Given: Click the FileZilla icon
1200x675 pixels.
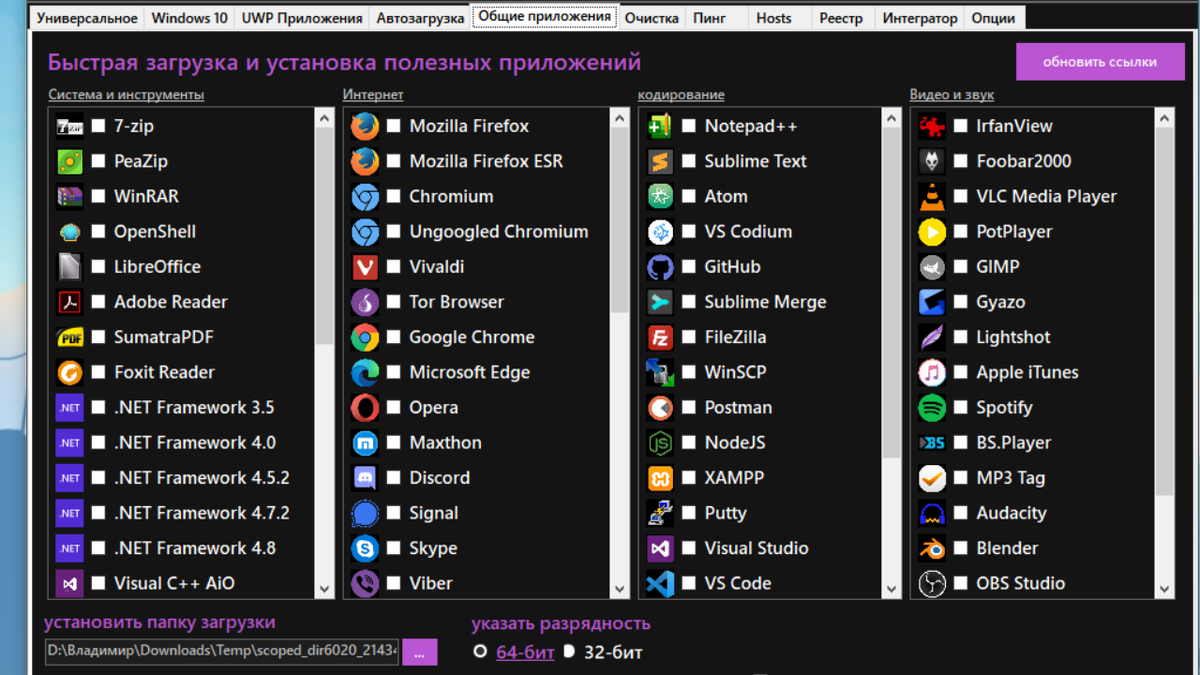Looking at the screenshot, I should pyautogui.click(x=660, y=337).
